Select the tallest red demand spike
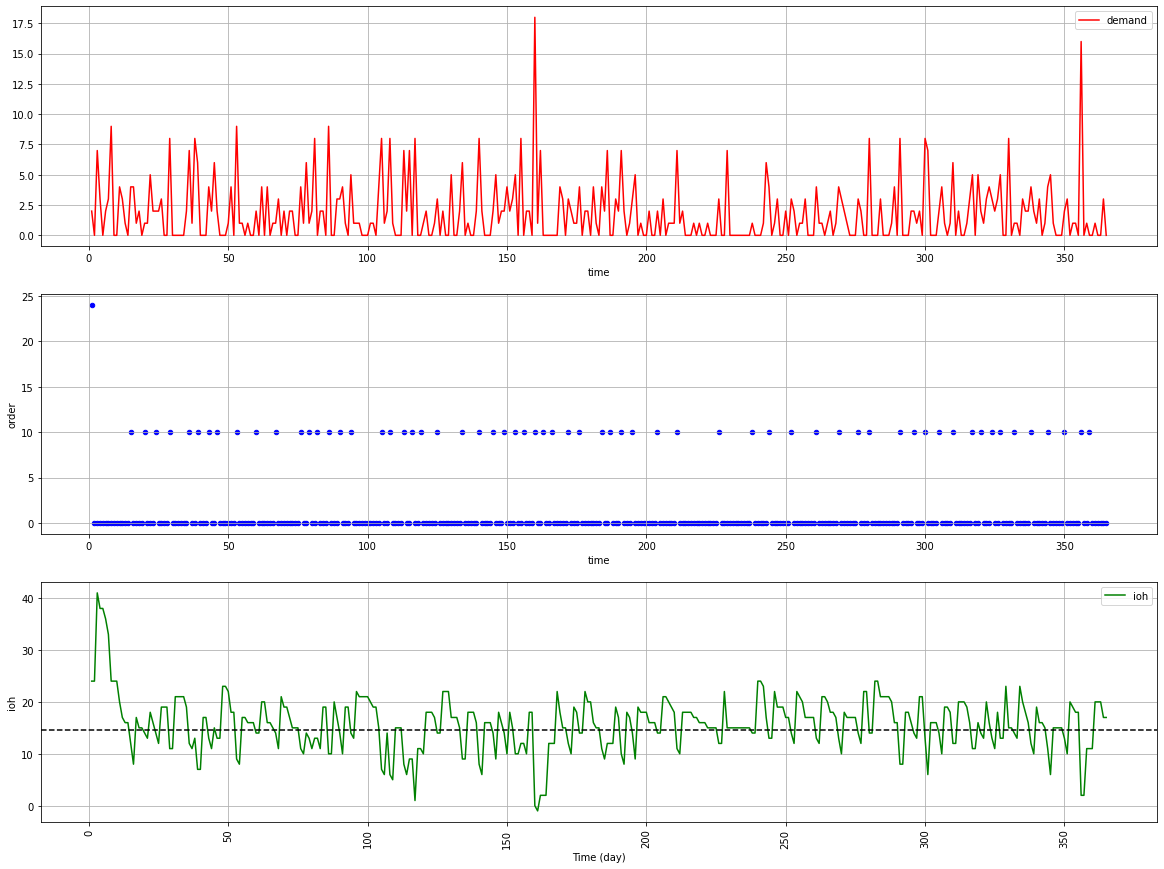 [x=535, y=18]
